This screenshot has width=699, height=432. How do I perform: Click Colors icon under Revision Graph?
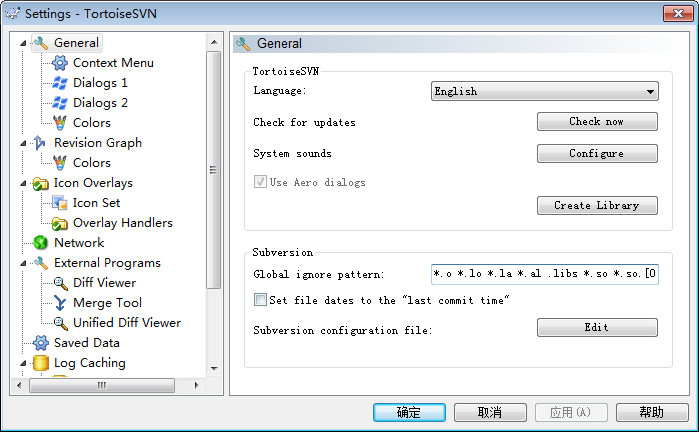60,163
